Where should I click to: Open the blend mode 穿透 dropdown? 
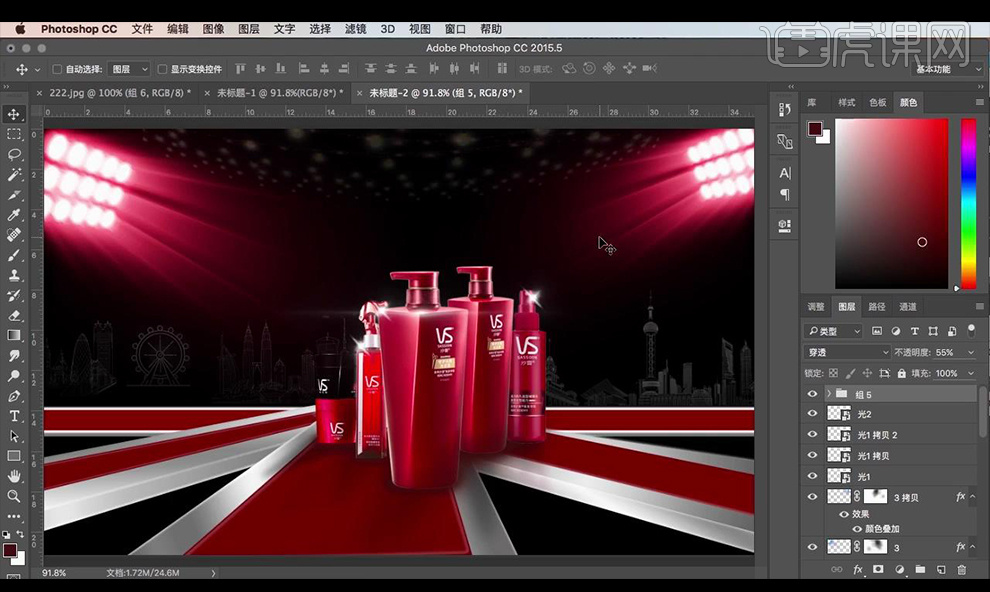click(846, 352)
